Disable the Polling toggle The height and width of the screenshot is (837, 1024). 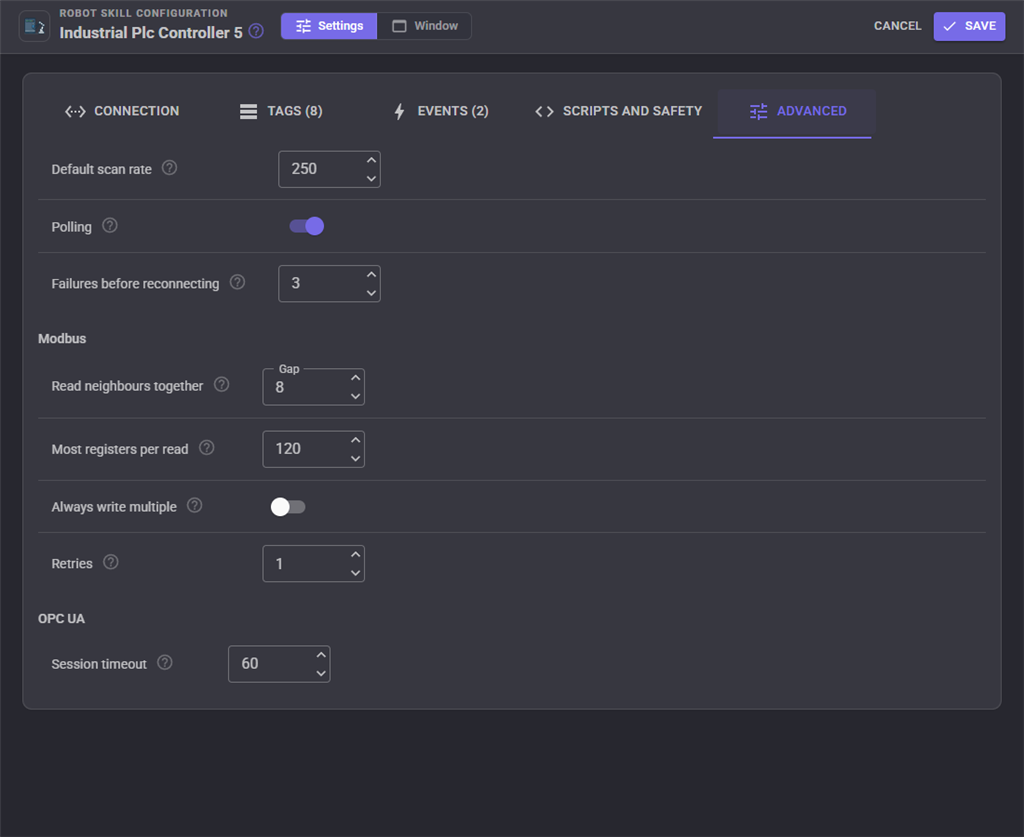click(x=307, y=226)
